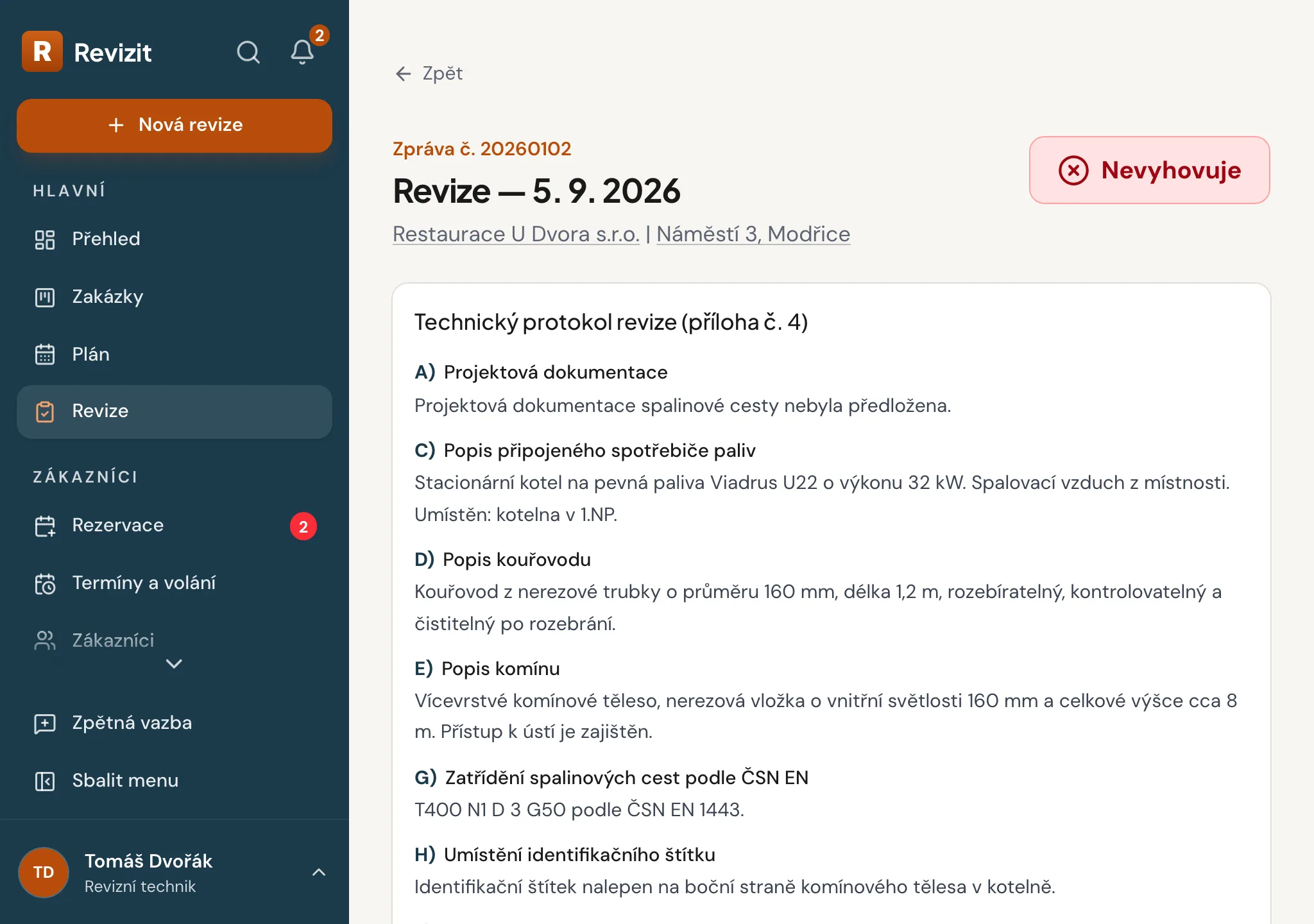The image size is (1314, 924).
Task: Collapse sidebar with Sbalit menu
Action: (175, 781)
